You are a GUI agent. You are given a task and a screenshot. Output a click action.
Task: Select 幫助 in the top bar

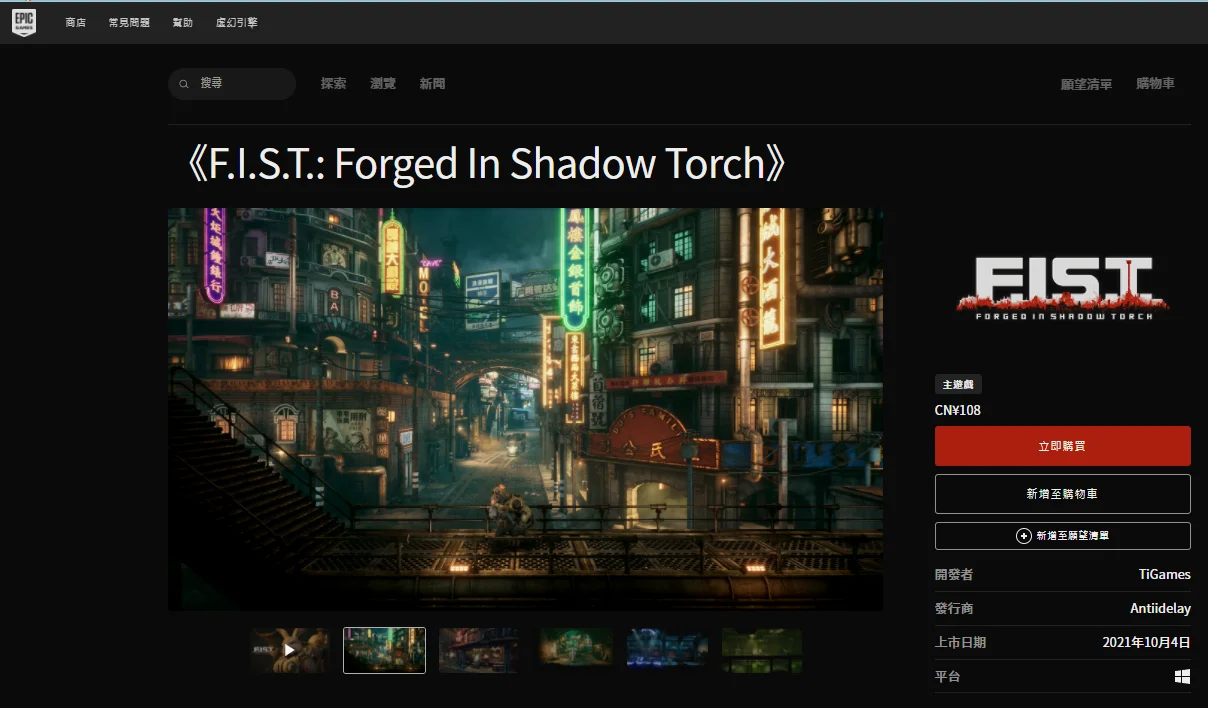coord(183,22)
